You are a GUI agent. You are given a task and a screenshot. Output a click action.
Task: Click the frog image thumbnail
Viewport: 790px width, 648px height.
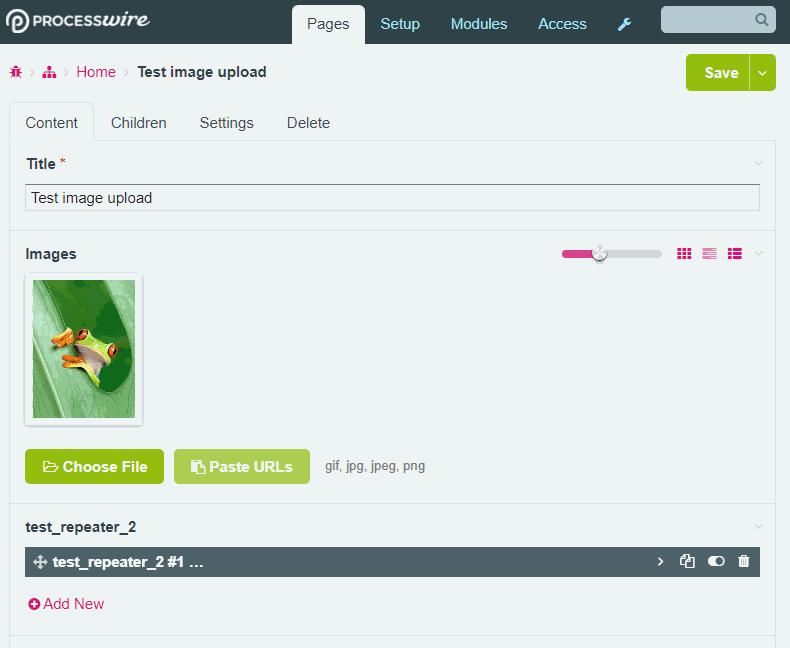coord(84,349)
